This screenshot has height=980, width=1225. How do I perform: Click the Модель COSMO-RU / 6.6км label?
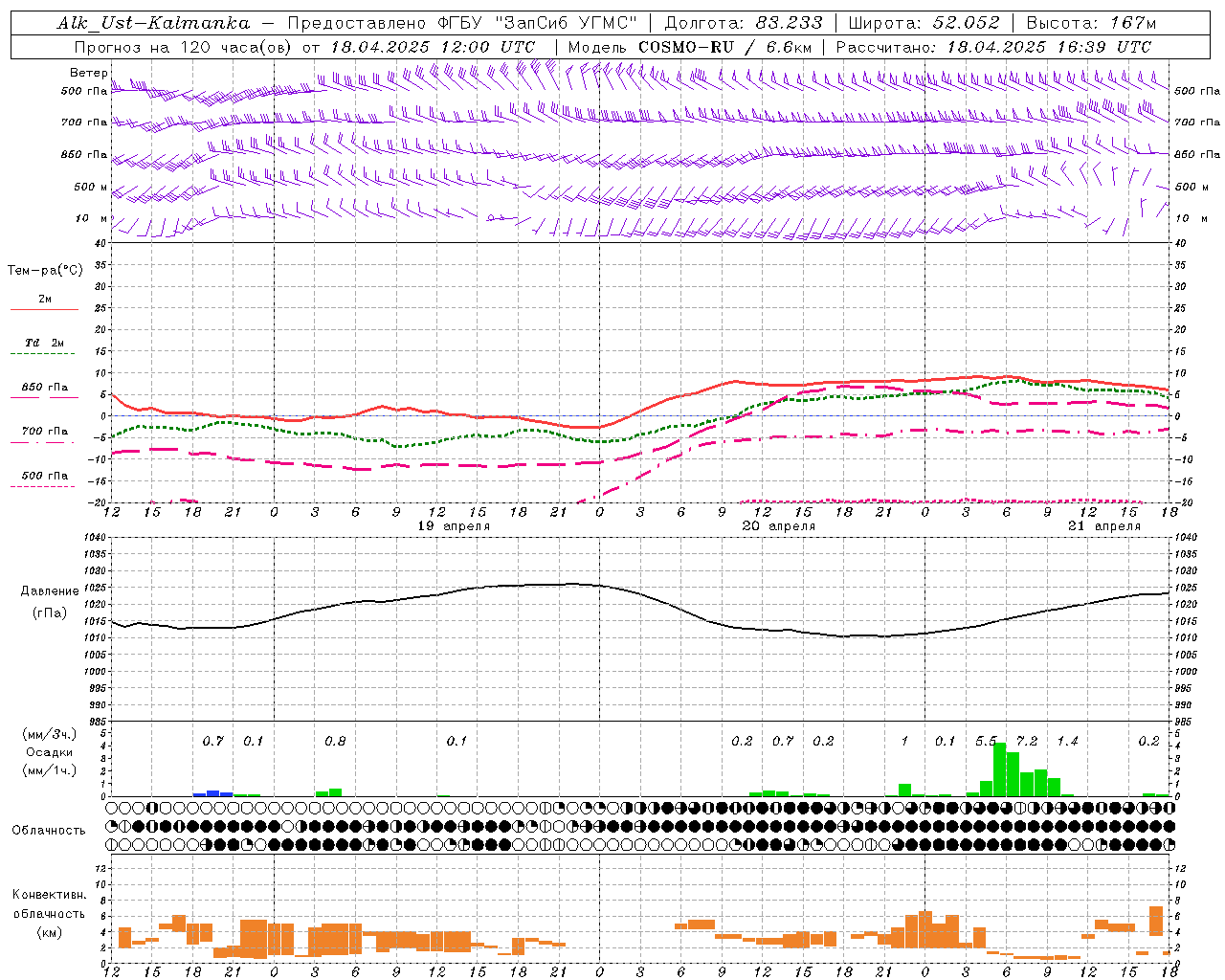[690, 47]
